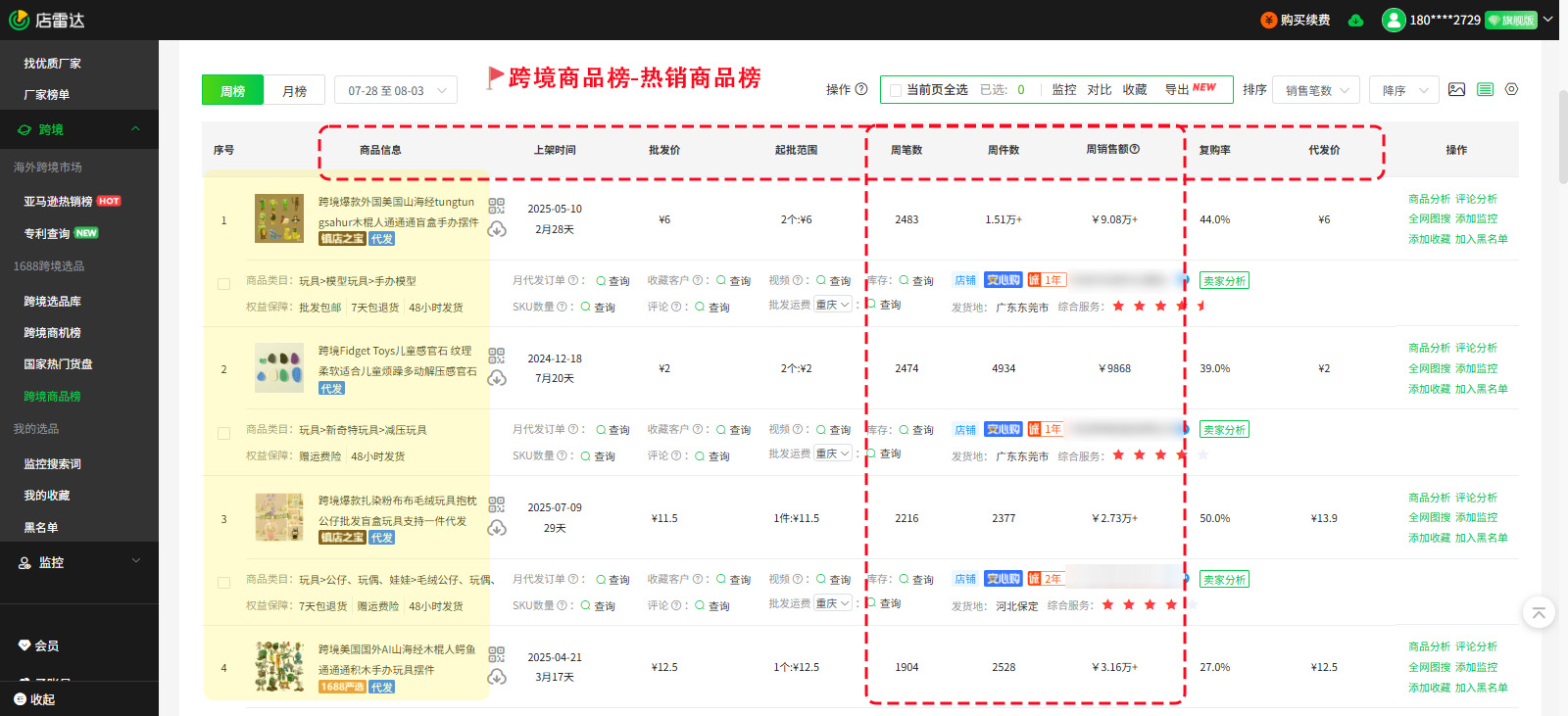Click the green cloud download icon in header

point(1355,21)
